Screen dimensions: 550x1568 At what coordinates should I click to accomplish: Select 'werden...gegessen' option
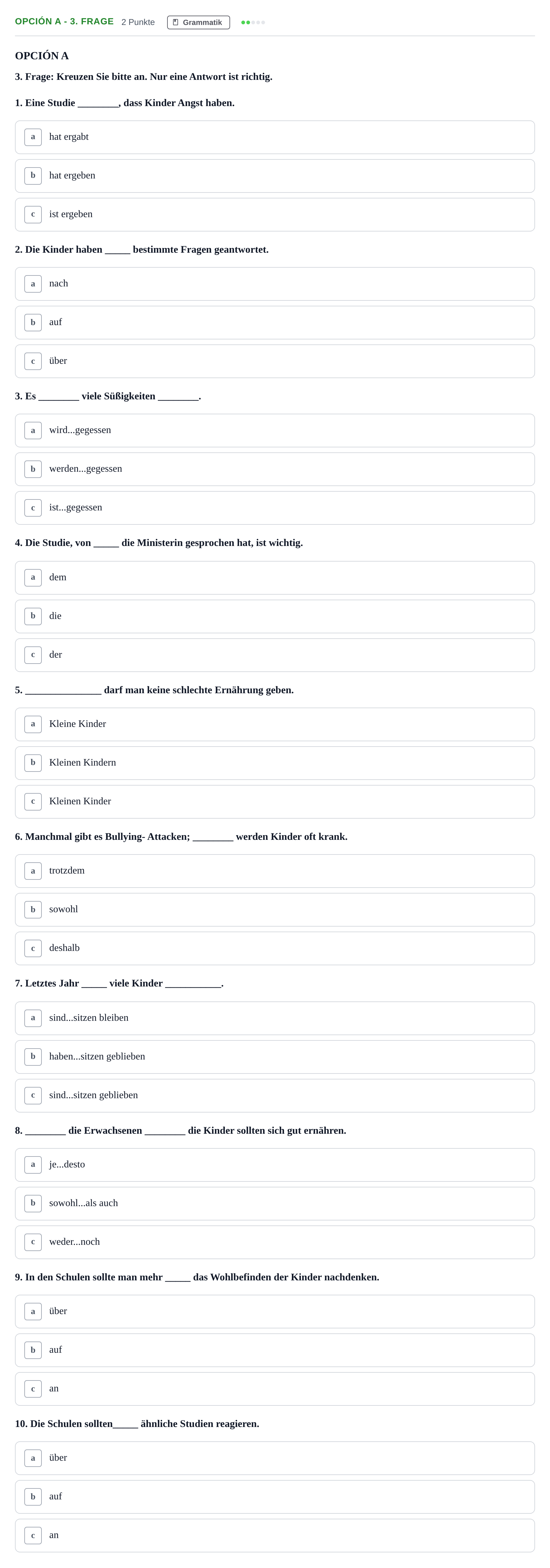tap(275, 469)
